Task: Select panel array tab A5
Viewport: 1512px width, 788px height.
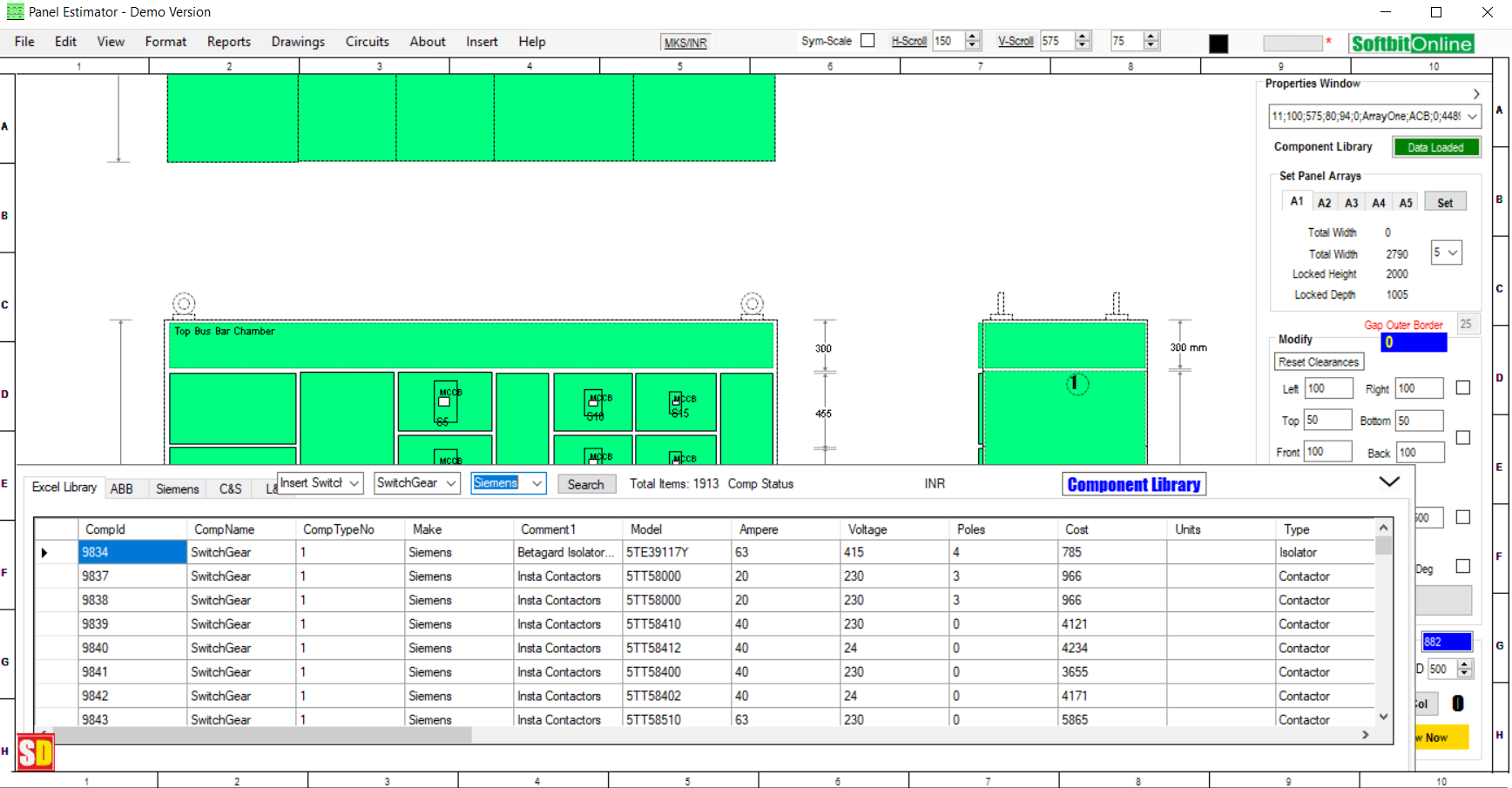Action: point(1406,203)
